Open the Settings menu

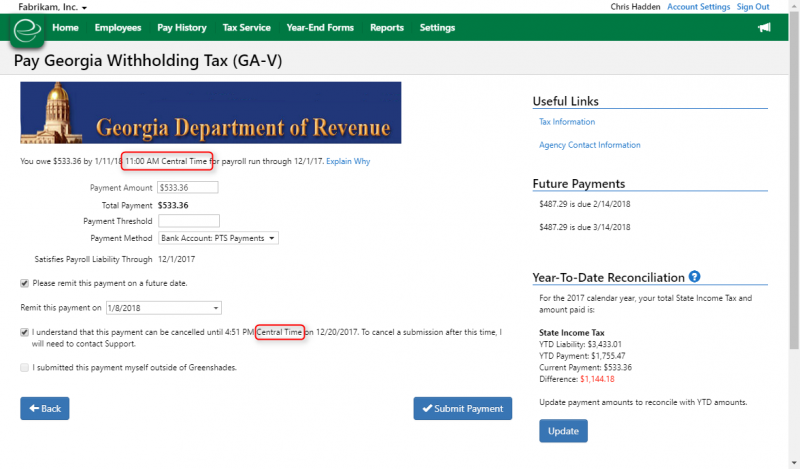(437, 28)
